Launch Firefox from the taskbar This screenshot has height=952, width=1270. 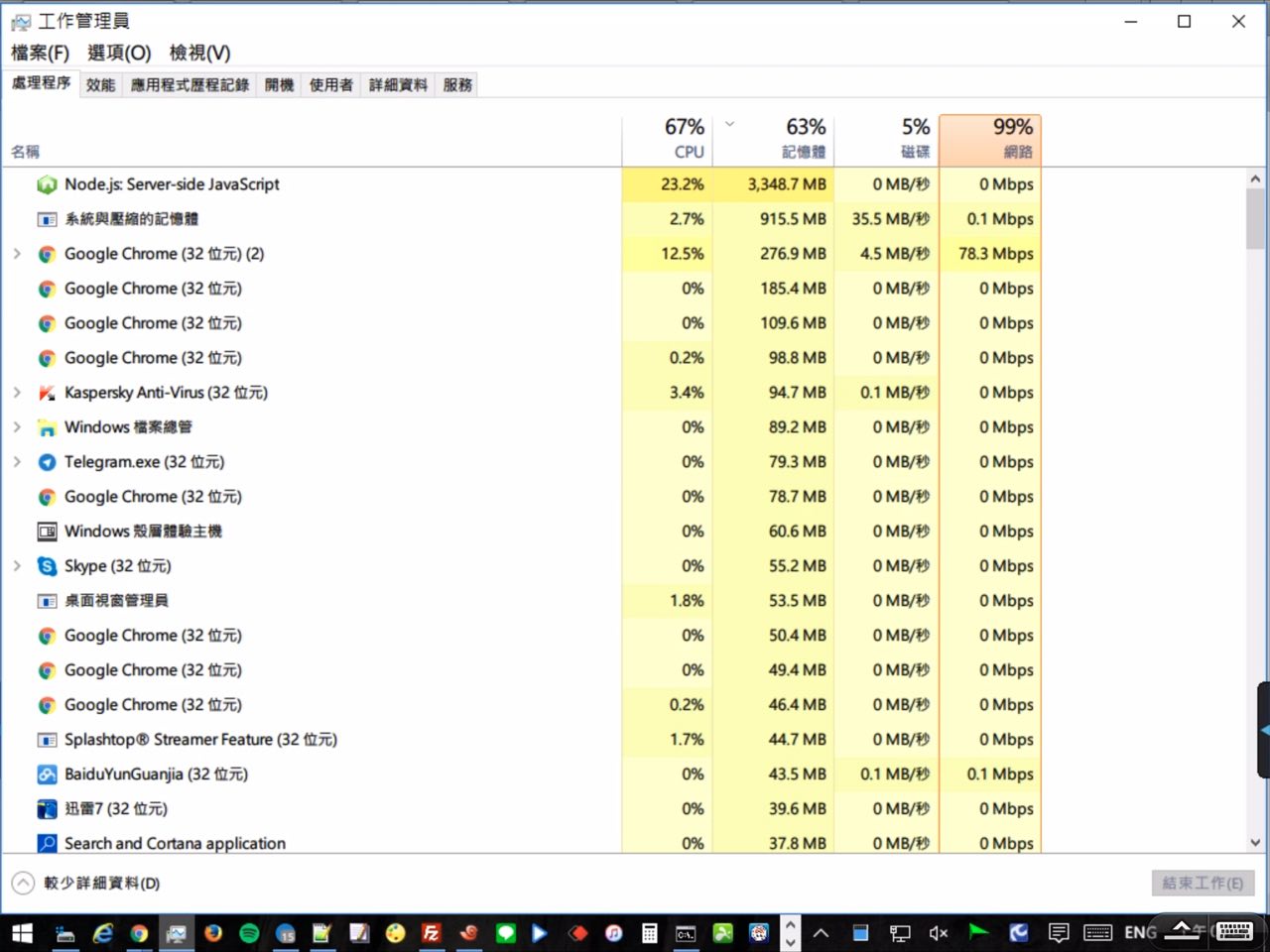click(x=213, y=933)
